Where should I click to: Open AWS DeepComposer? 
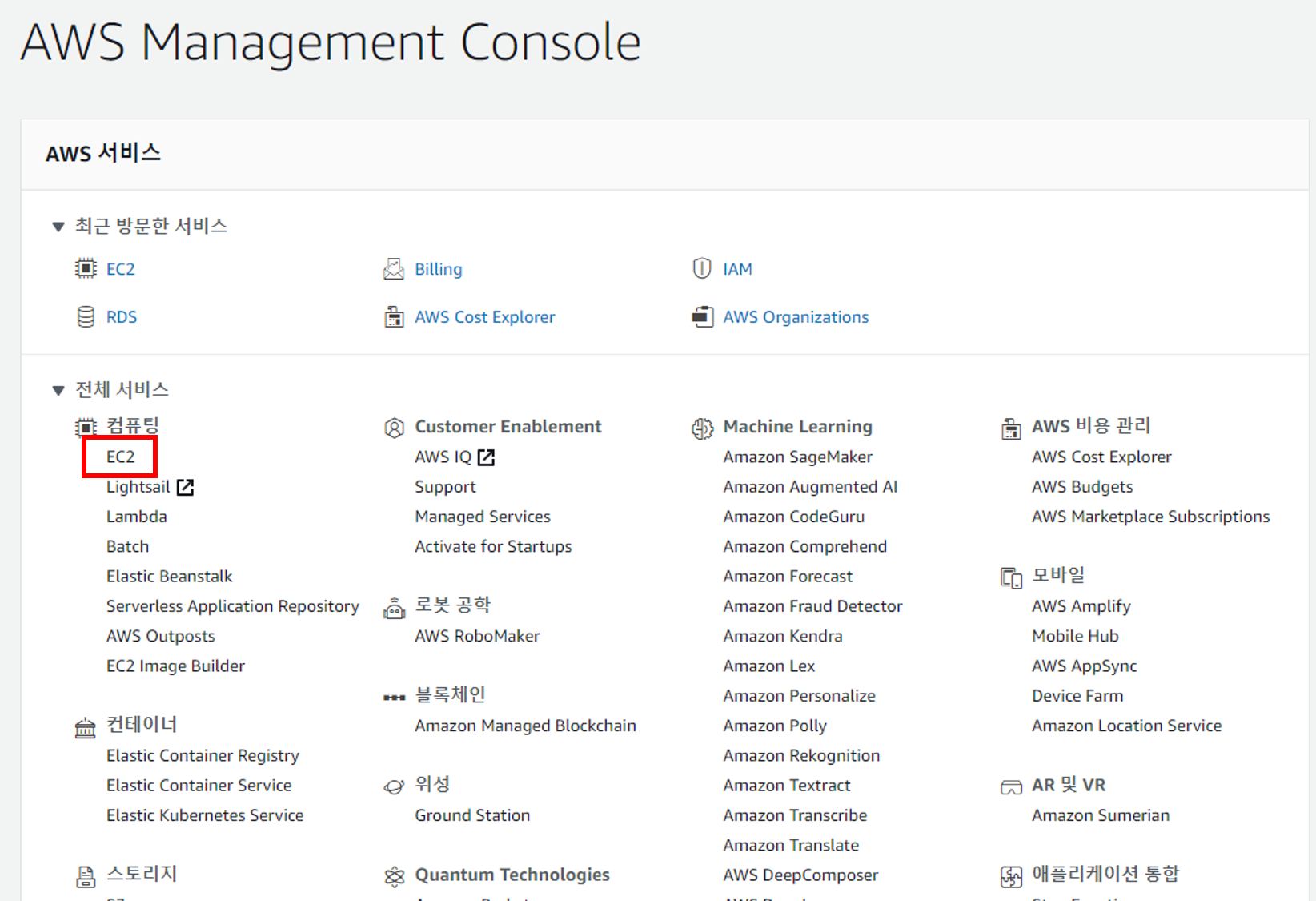[x=800, y=875]
